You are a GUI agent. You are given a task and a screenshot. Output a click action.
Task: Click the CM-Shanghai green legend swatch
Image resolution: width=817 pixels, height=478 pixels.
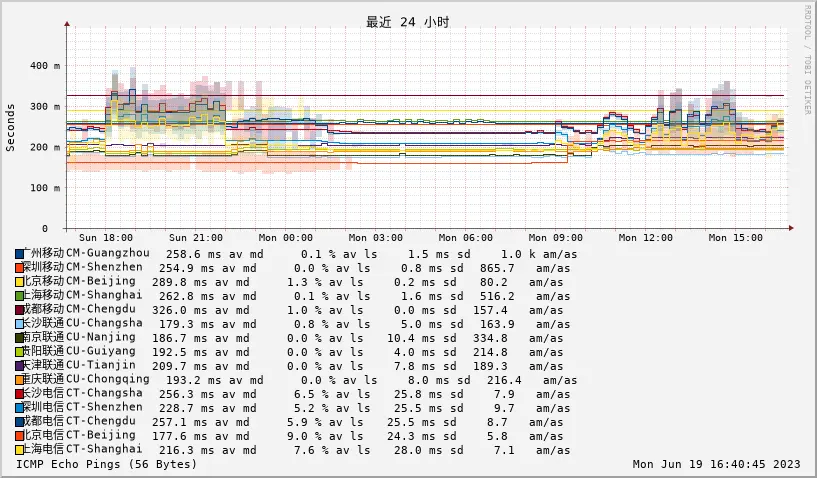click(x=20, y=296)
